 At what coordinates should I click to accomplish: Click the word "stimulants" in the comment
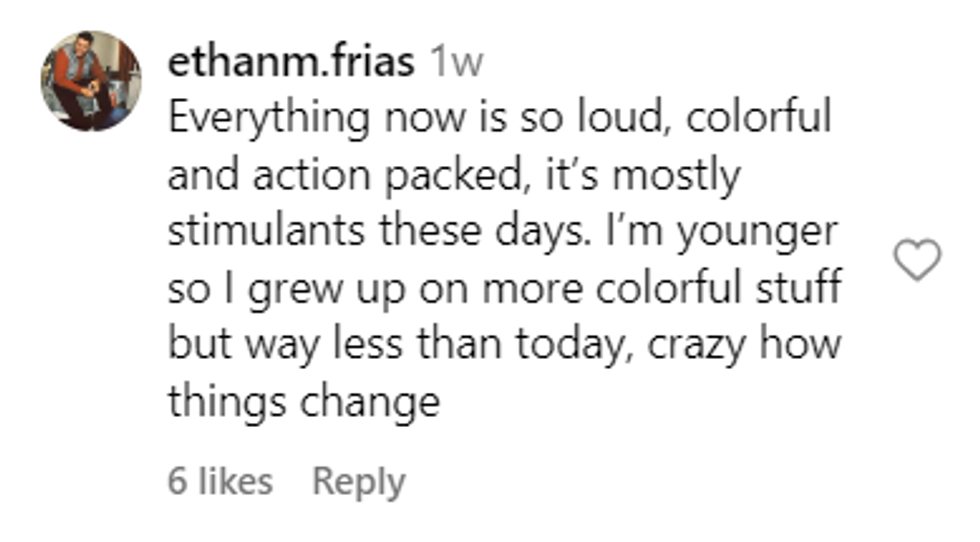click(x=266, y=232)
